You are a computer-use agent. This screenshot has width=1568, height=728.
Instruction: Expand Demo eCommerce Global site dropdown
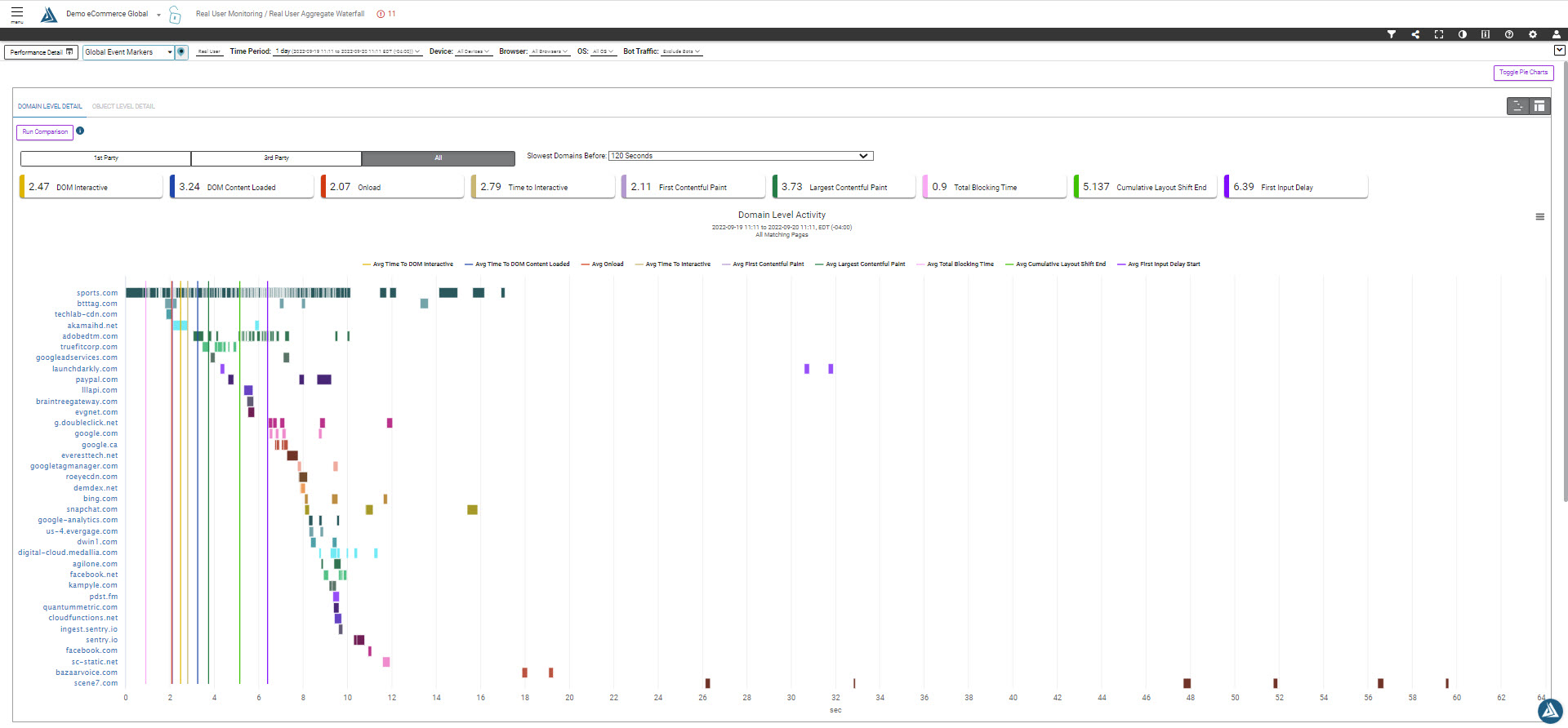coord(113,14)
